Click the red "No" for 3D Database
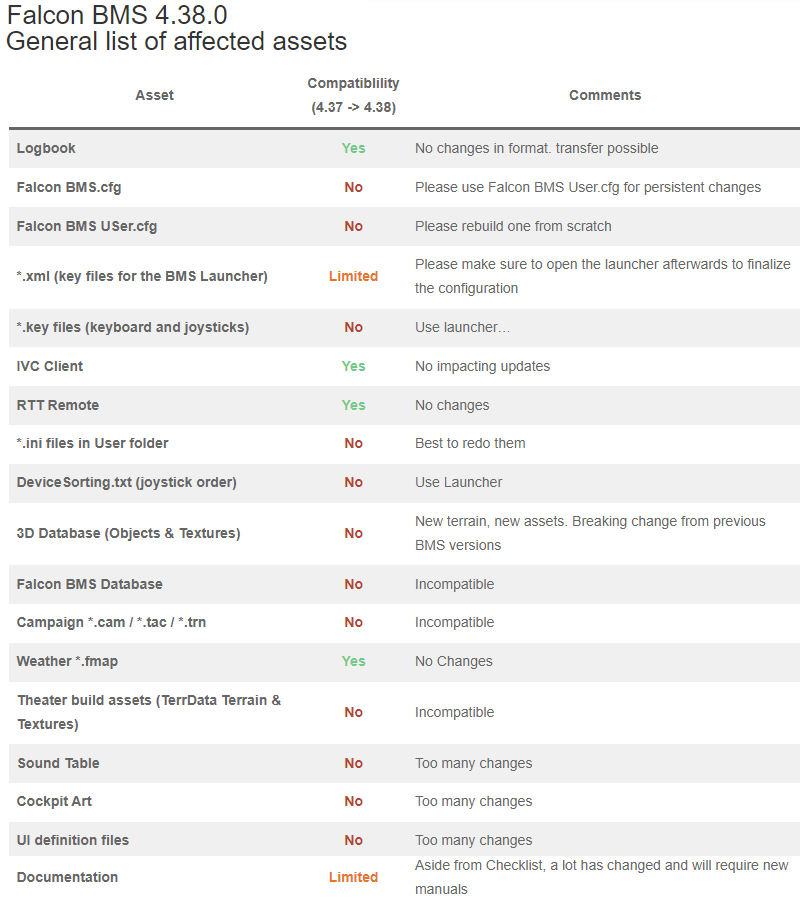The image size is (800, 900). tap(353, 533)
